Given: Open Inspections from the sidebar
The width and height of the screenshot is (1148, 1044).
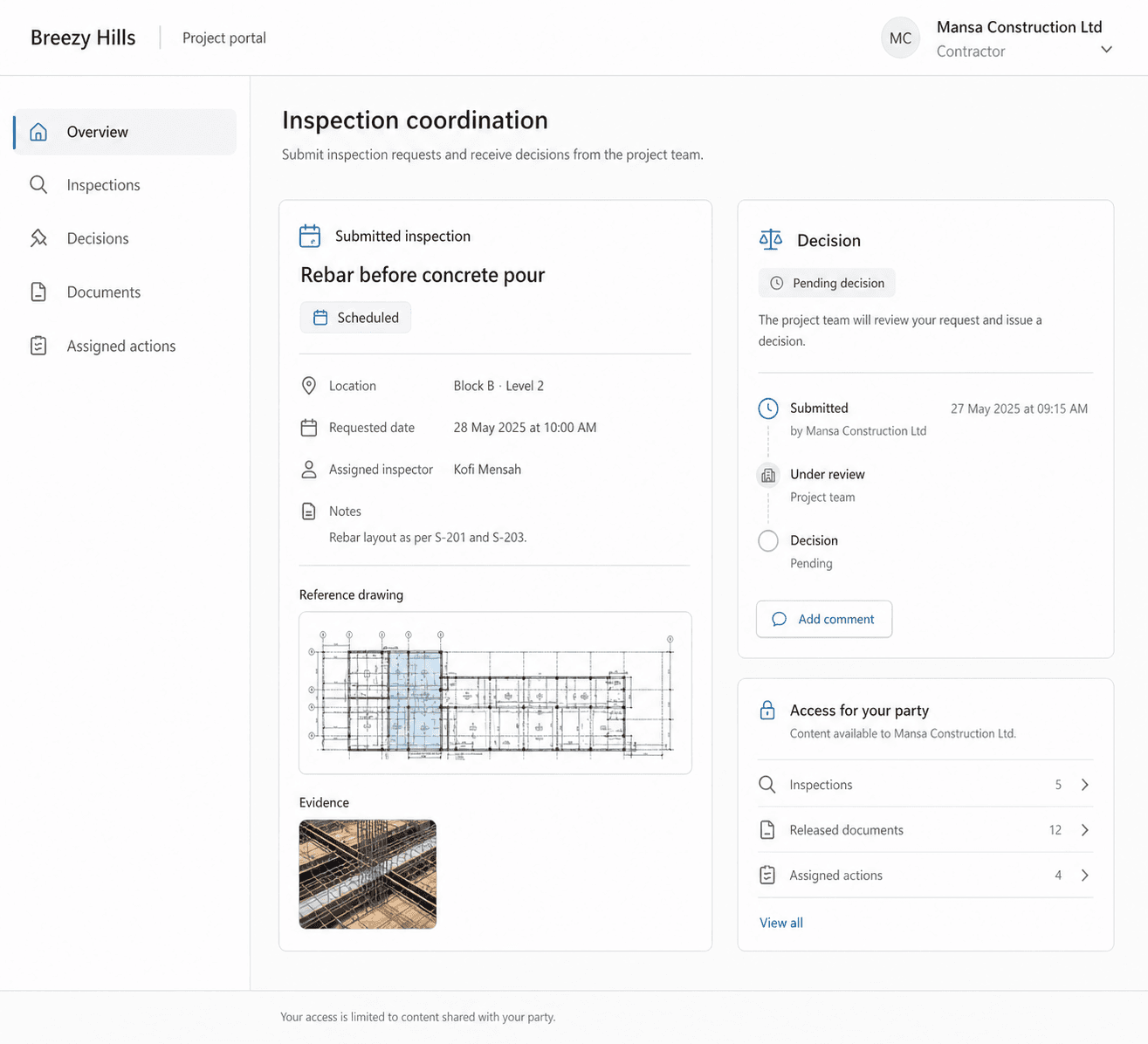Looking at the screenshot, I should (x=125, y=185).
